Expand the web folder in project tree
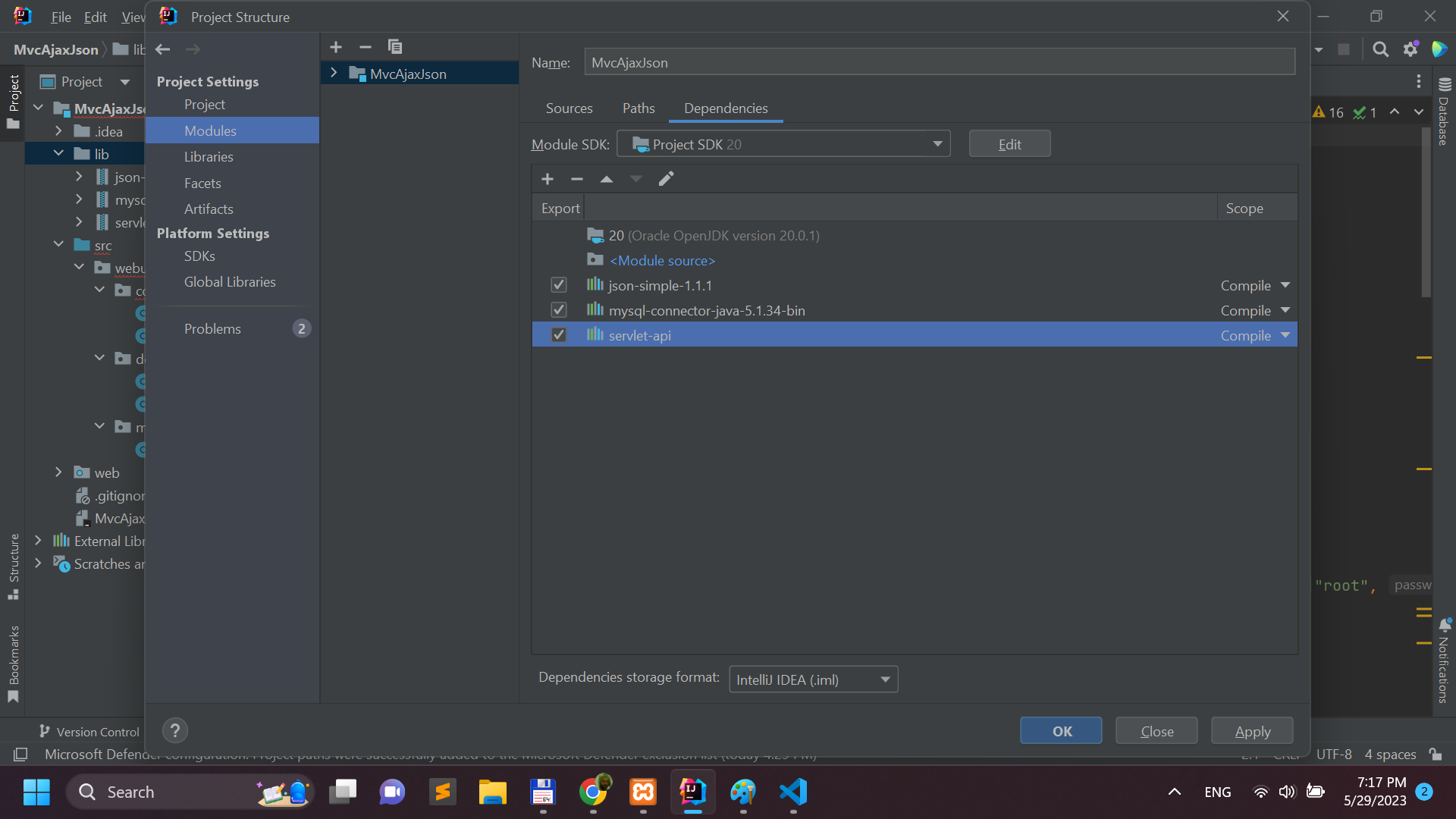 click(x=58, y=472)
